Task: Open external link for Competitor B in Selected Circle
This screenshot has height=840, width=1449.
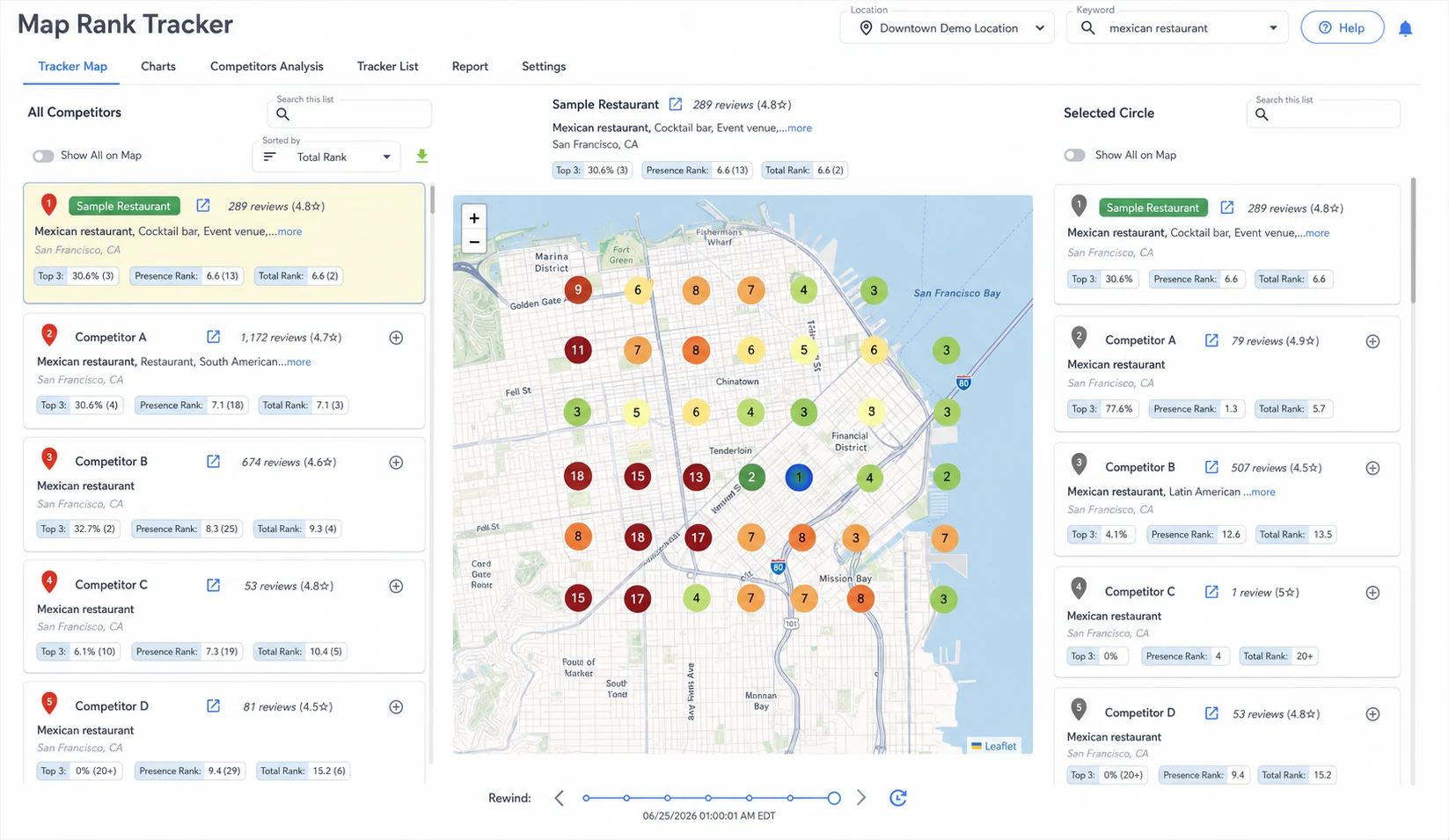Action: [x=1211, y=467]
